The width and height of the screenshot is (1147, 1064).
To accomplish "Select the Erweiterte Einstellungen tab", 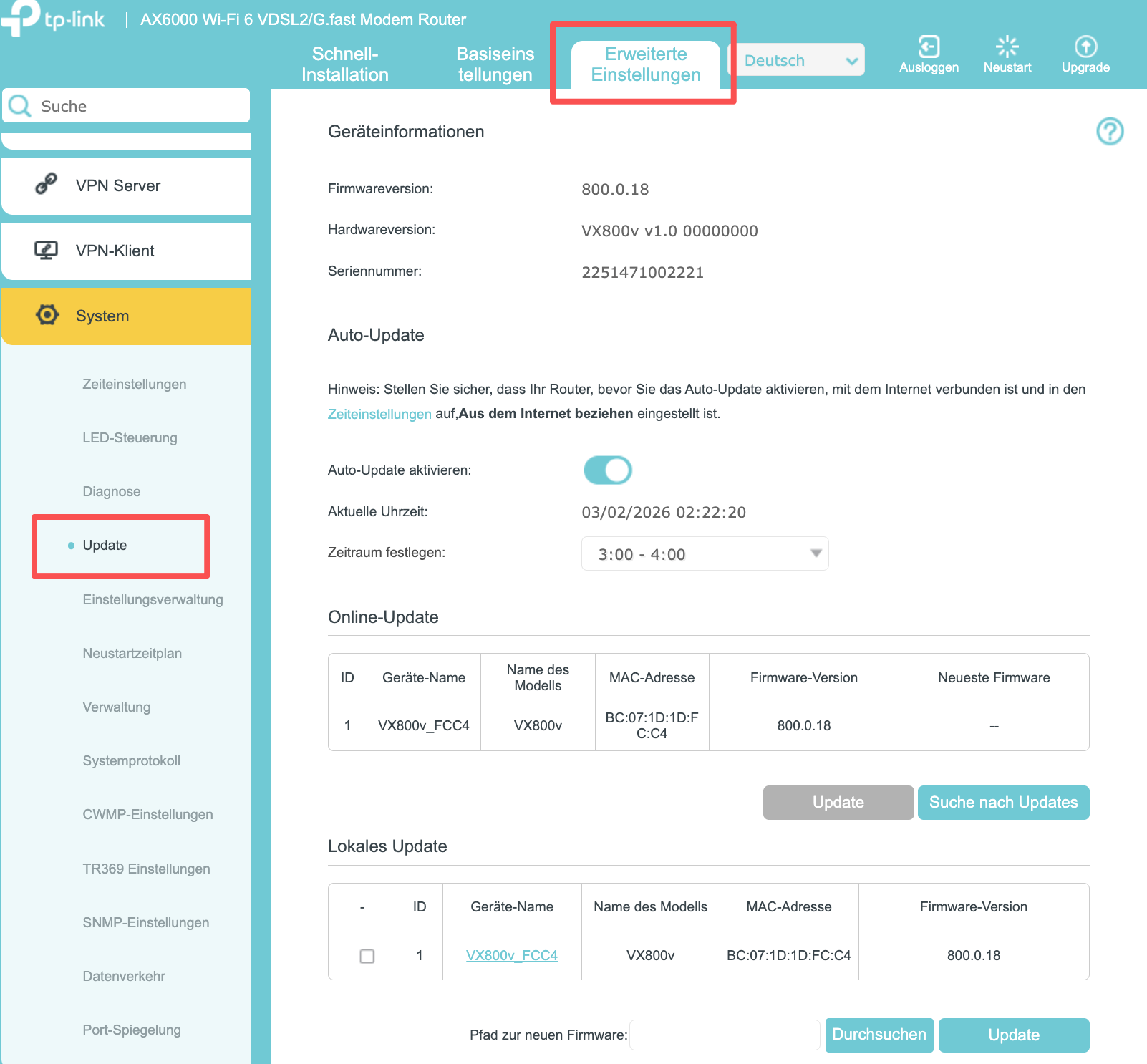I will 646,64.
